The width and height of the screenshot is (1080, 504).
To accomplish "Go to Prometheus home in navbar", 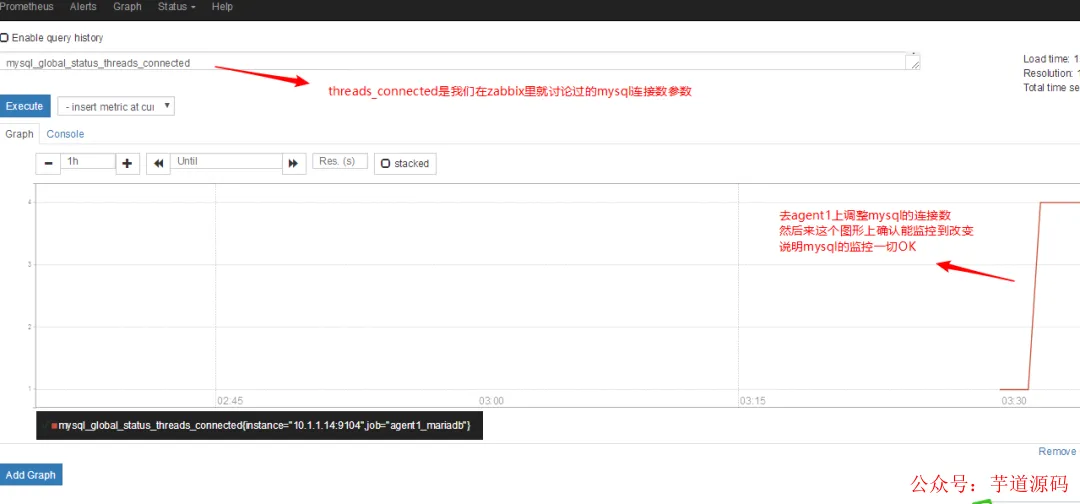I will pyautogui.click(x=26, y=7).
